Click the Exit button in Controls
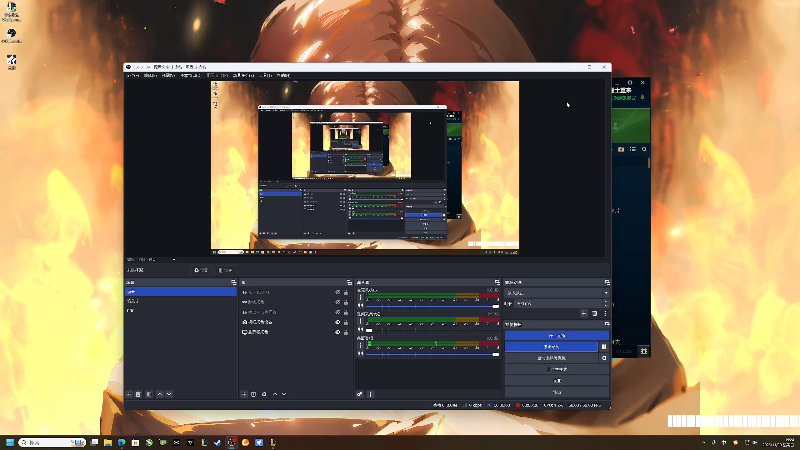Screen dimensions: 800x450 (x=557, y=392)
